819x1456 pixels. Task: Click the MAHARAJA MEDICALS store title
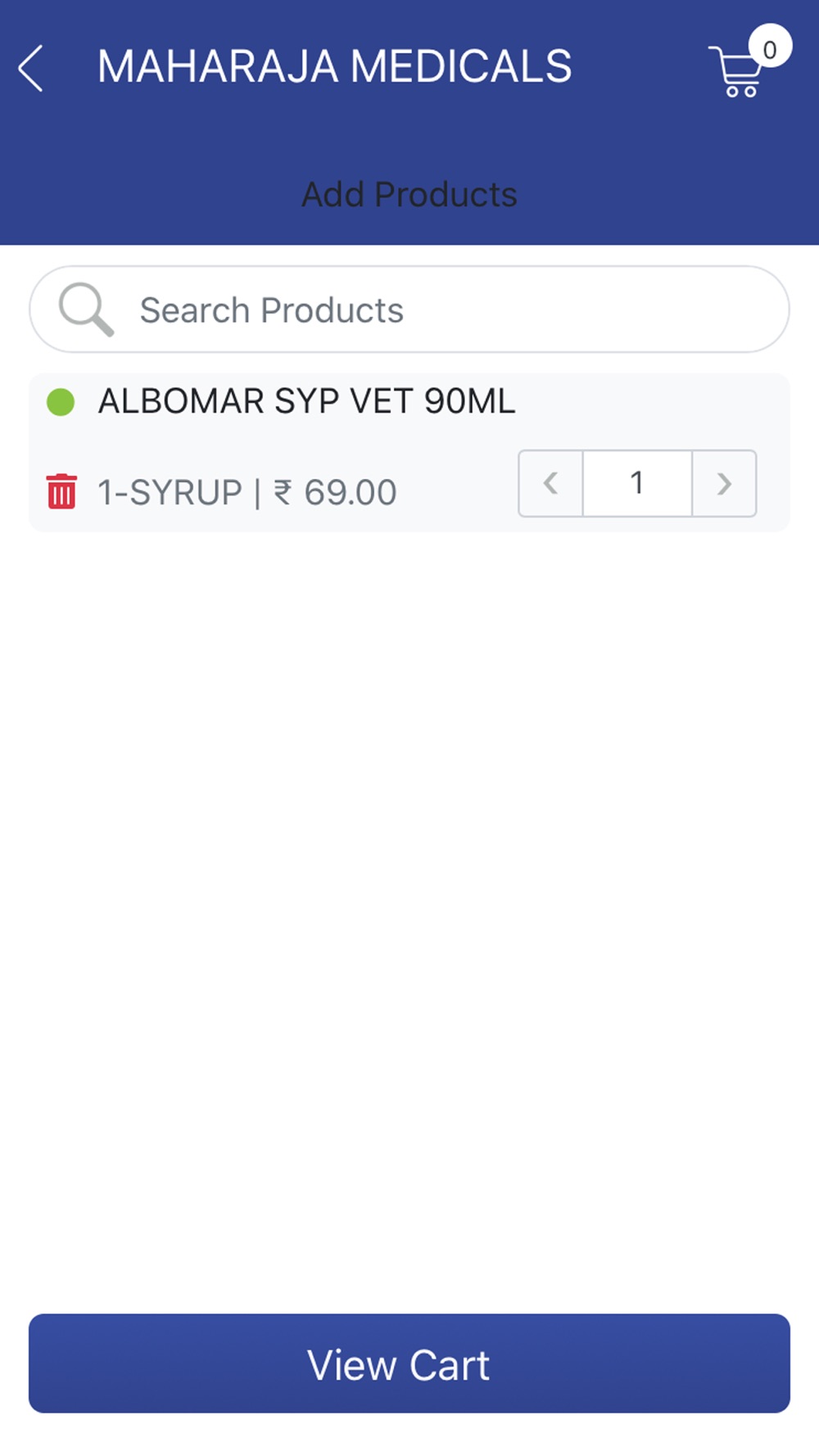(x=335, y=66)
